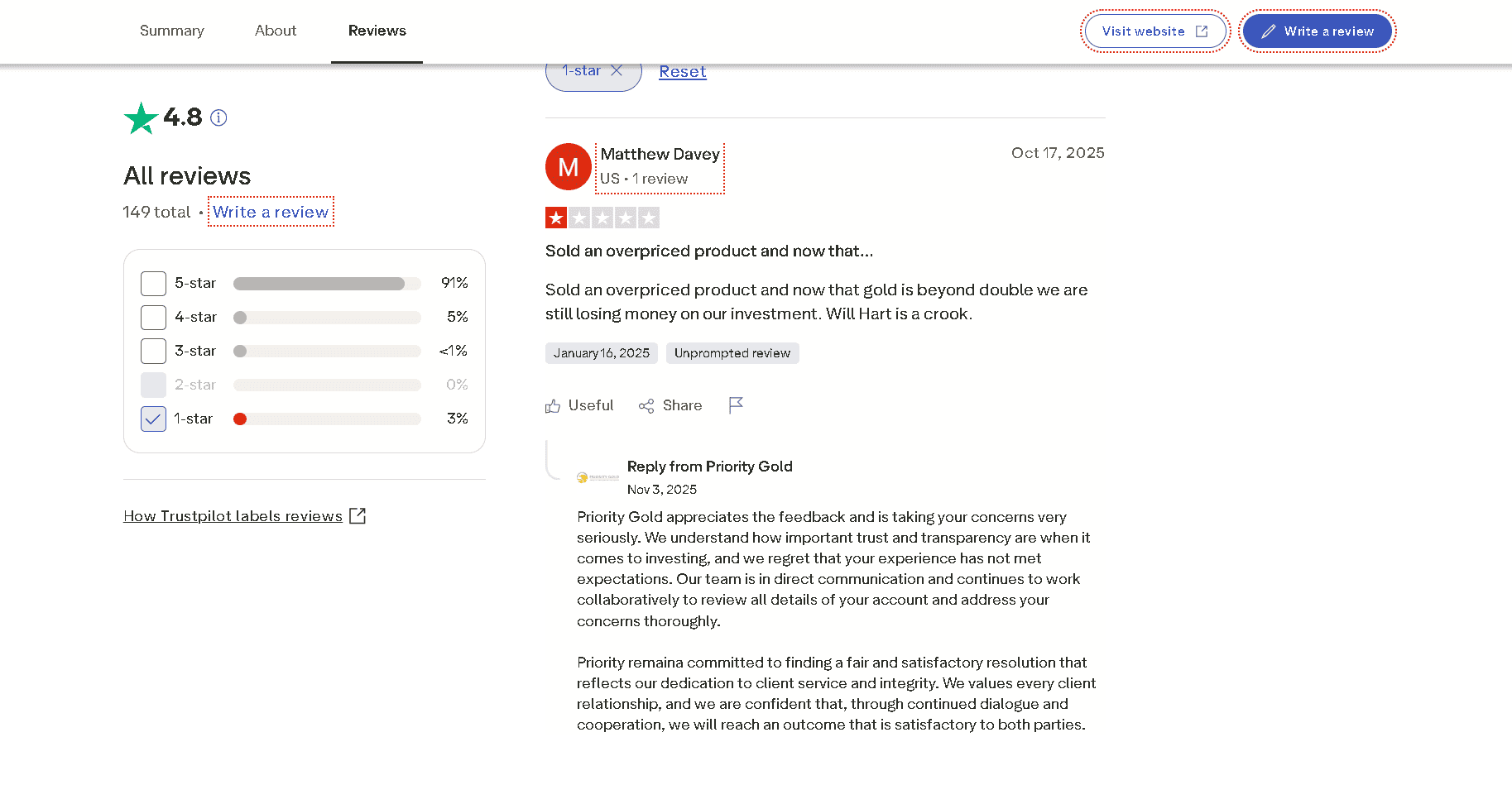
Task: Click the Unprompted review tag
Action: coord(732,353)
